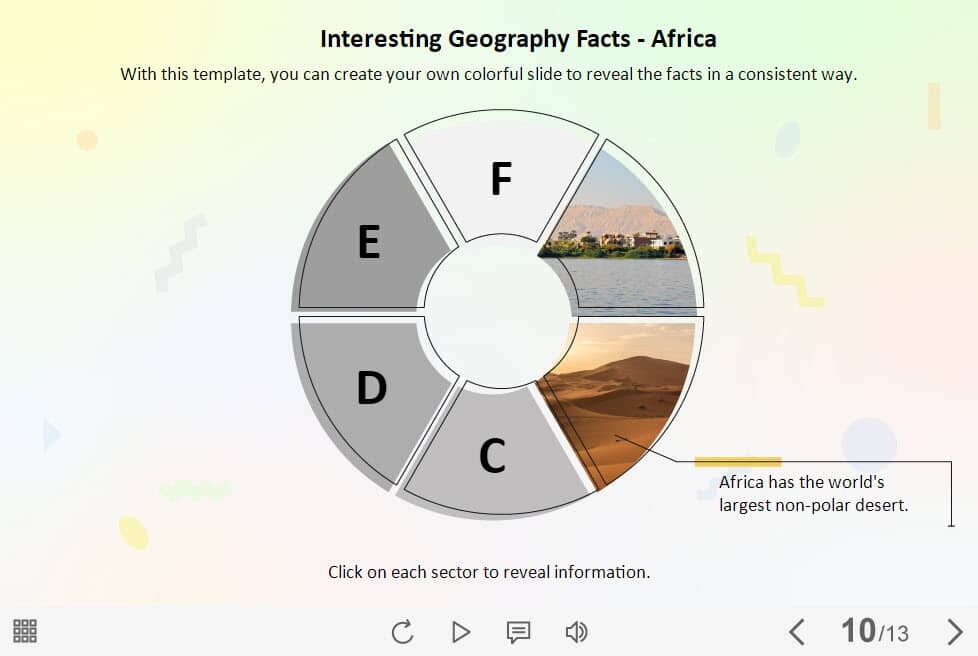The height and width of the screenshot is (656, 978).
Task: Open sector C on the wheel
Action: (492, 455)
